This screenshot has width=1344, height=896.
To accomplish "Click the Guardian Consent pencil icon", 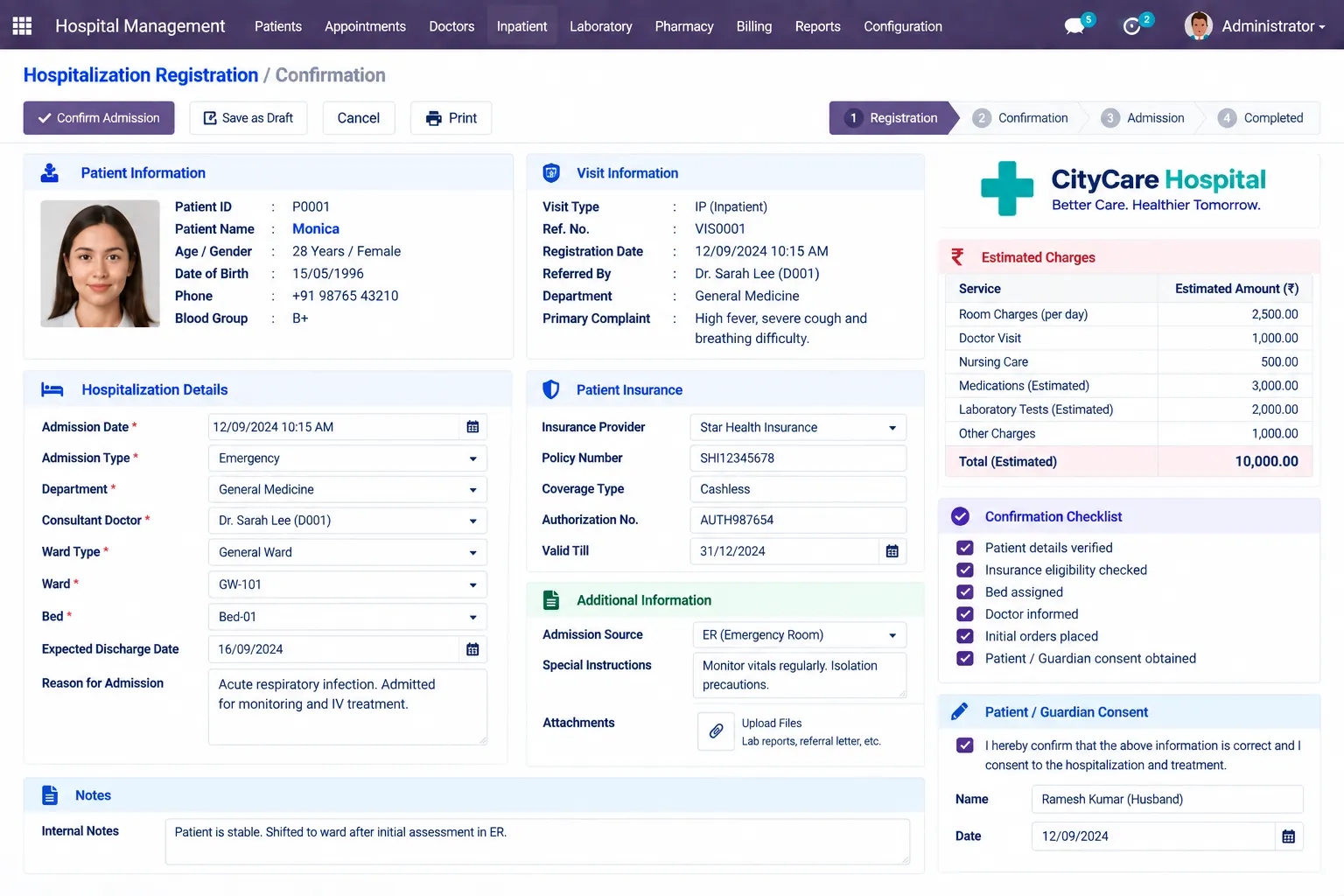I will pos(960,712).
